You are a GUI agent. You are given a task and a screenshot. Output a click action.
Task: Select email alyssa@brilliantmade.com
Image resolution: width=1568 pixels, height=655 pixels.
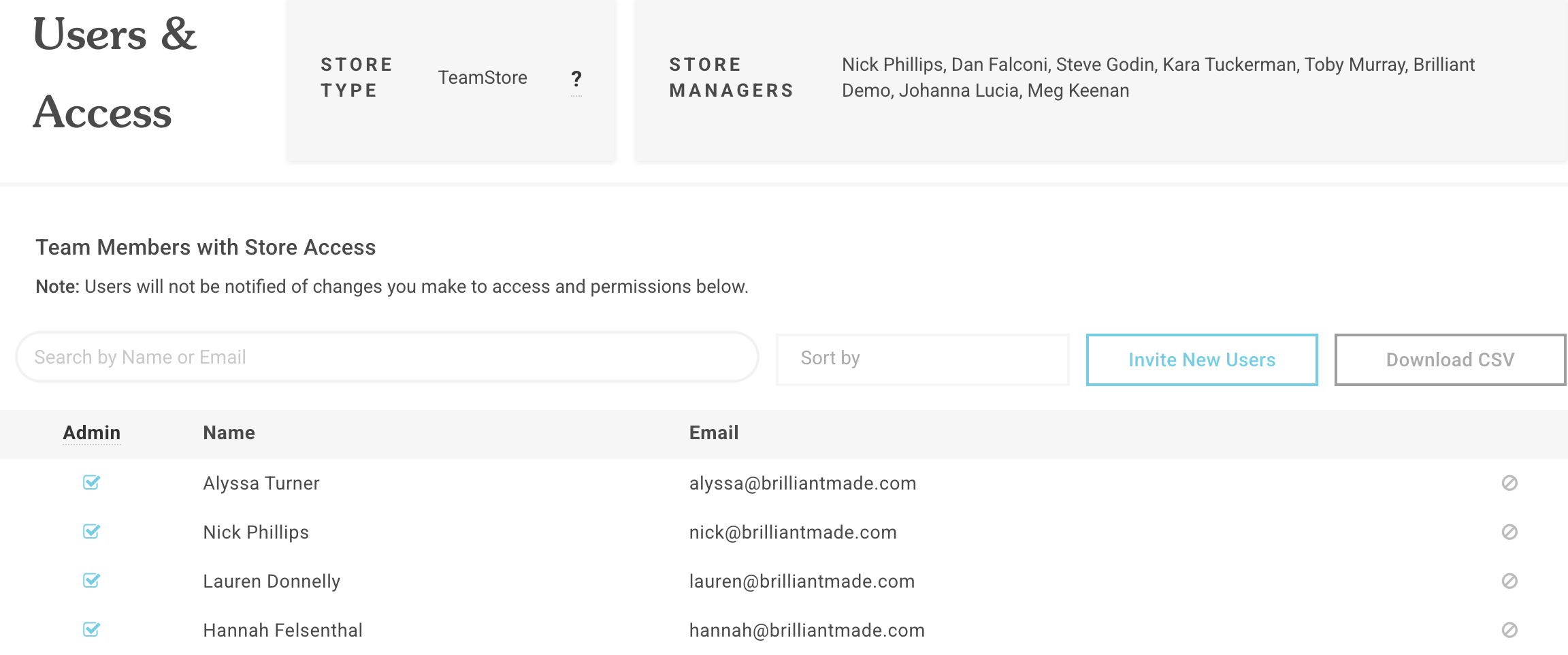click(x=802, y=483)
